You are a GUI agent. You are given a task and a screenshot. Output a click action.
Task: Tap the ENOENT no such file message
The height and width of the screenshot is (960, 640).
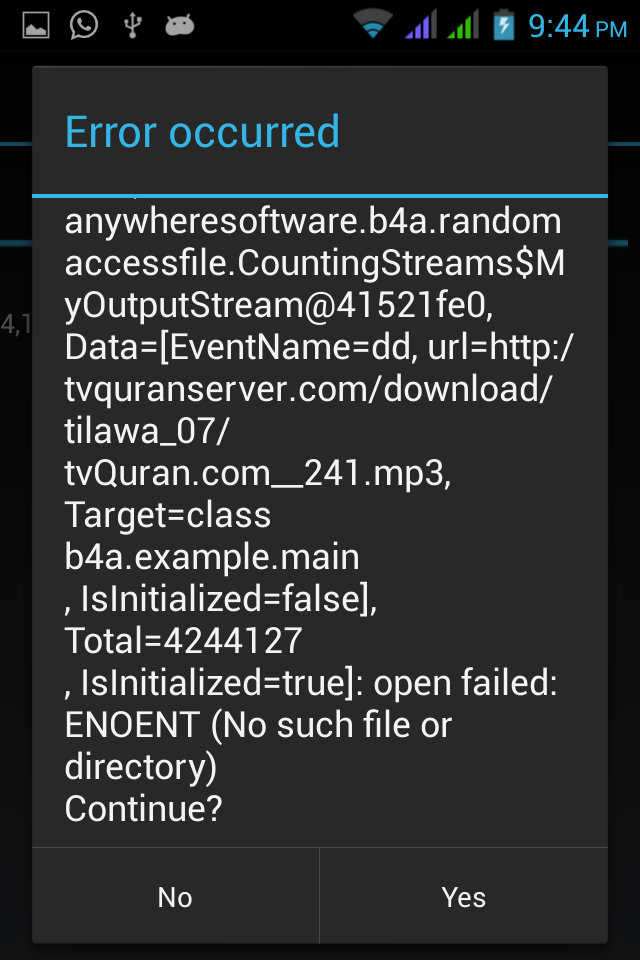tap(258, 745)
